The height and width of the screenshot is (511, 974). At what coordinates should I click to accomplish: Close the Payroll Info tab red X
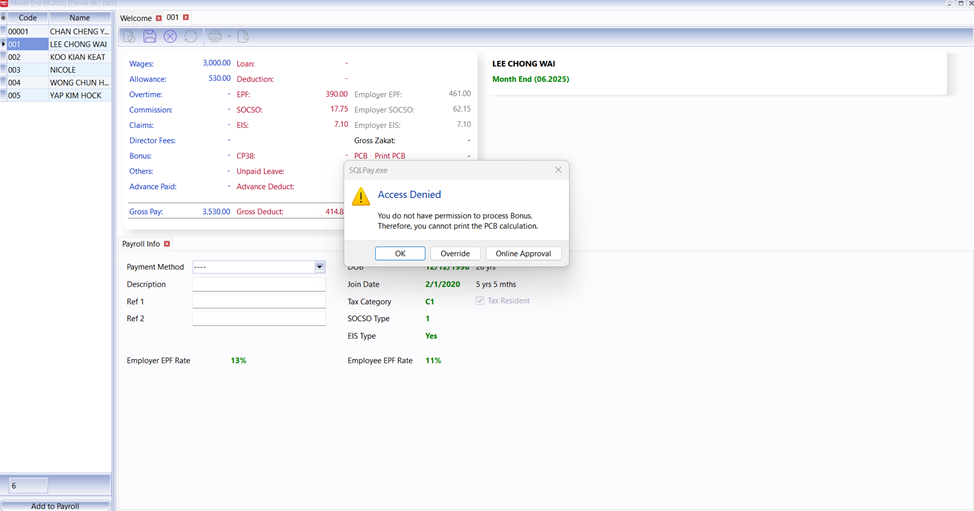point(167,244)
